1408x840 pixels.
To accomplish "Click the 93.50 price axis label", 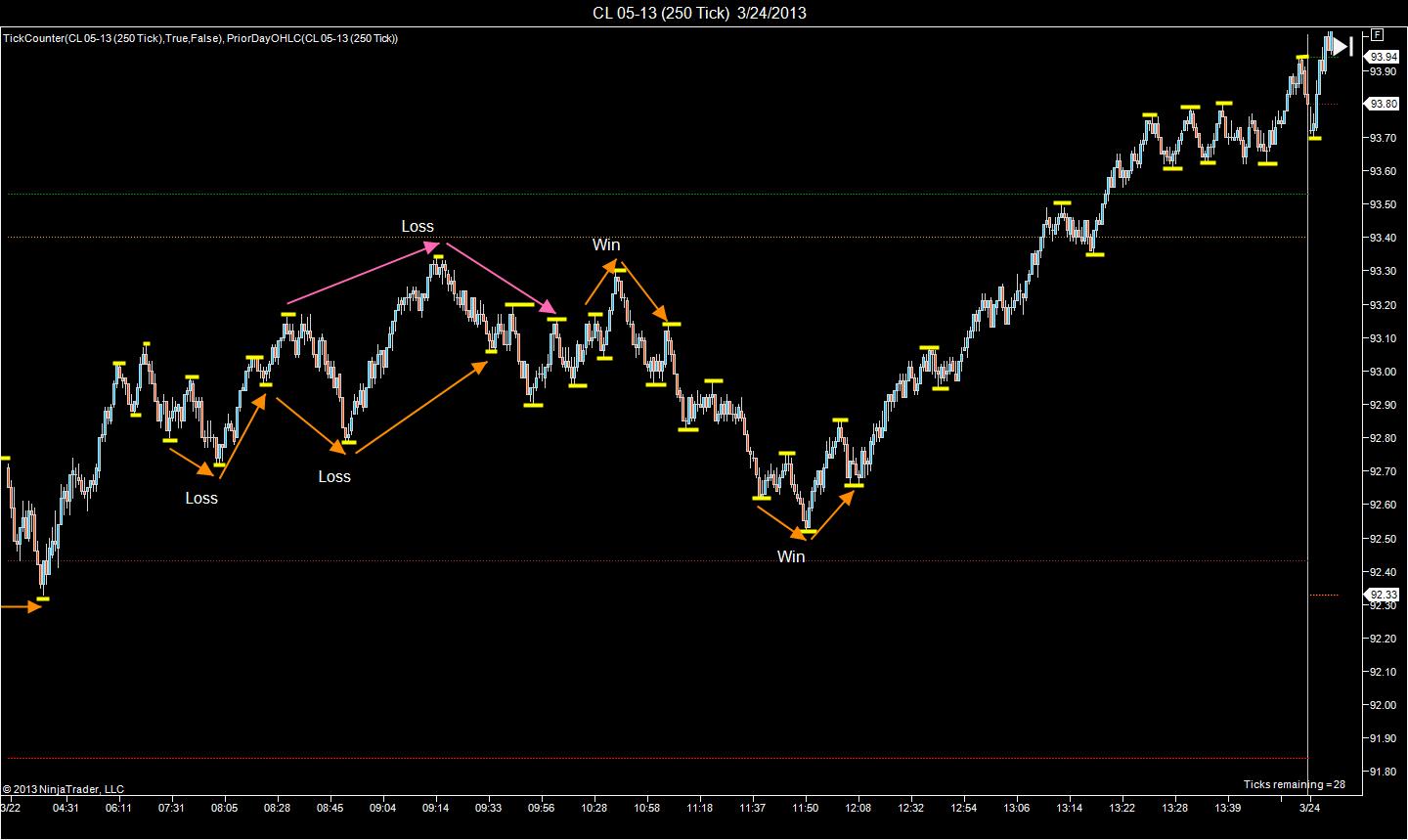I will click(1382, 204).
